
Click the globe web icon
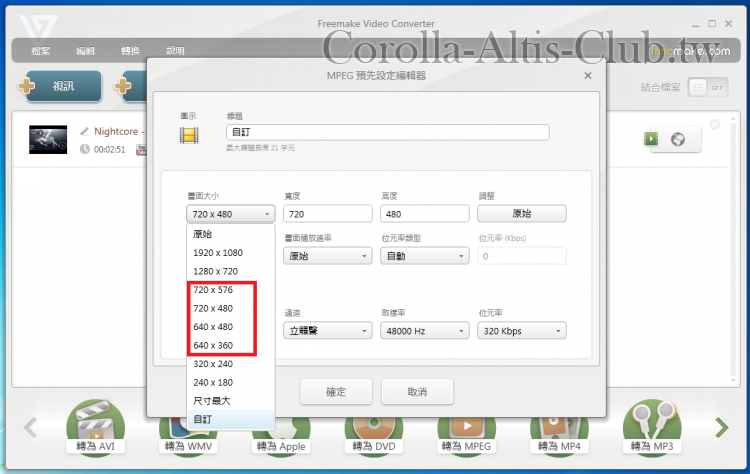[x=678, y=139]
